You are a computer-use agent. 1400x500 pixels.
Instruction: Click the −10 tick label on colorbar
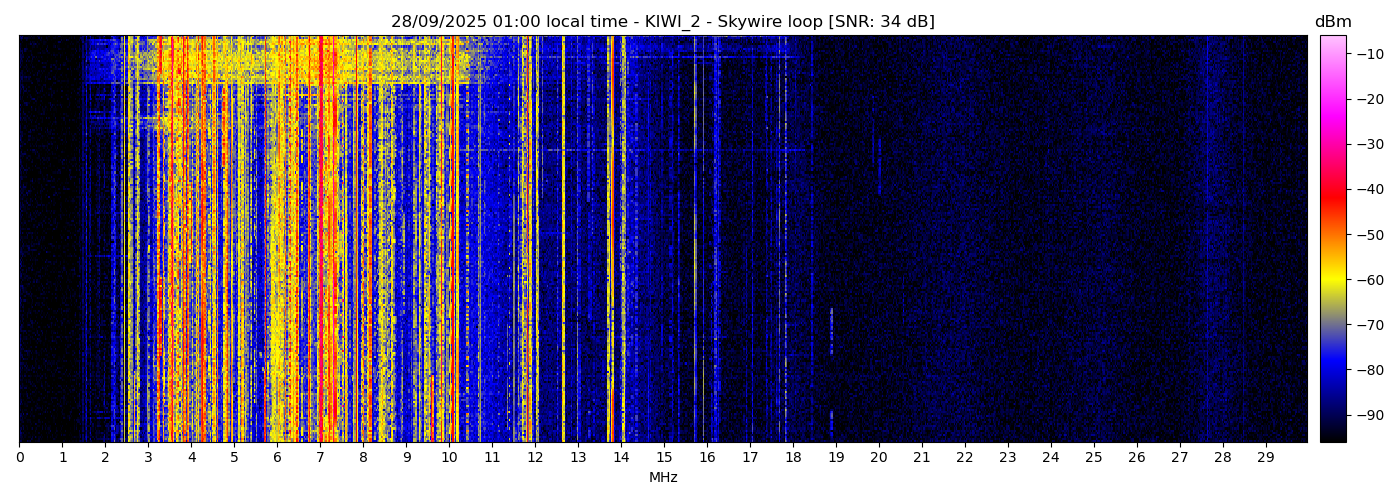1369,54
